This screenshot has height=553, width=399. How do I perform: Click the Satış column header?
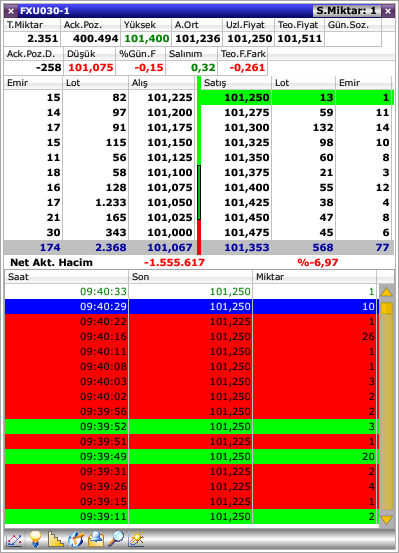click(236, 83)
